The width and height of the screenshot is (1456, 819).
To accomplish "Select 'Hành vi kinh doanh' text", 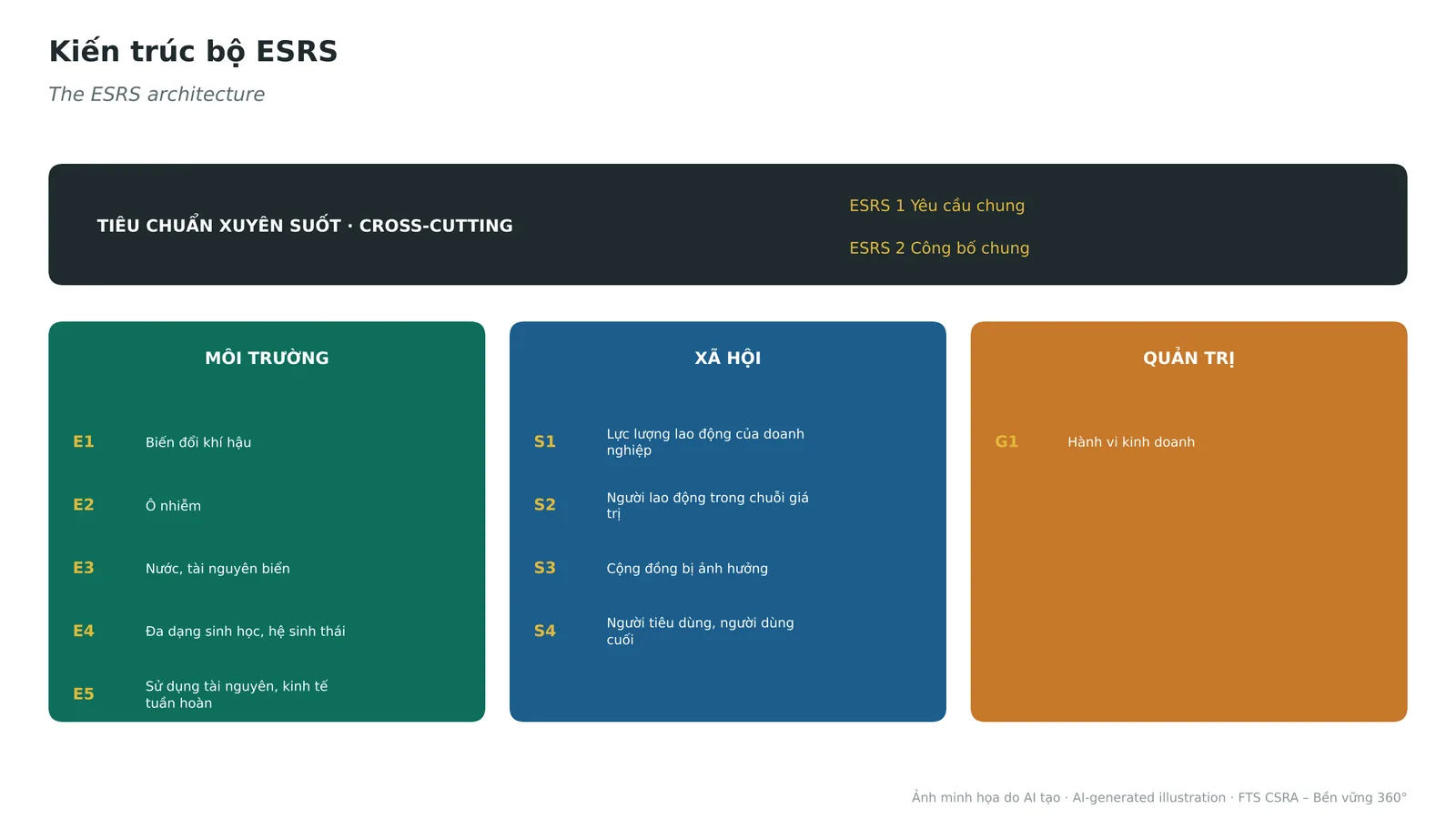I will tap(1131, 442).
